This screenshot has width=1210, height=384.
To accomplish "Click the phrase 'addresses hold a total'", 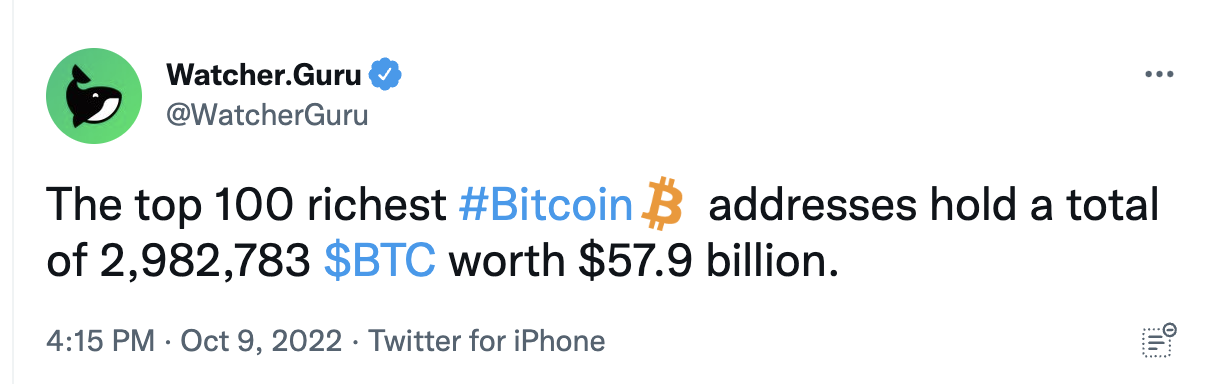I will tap(934, 206).
